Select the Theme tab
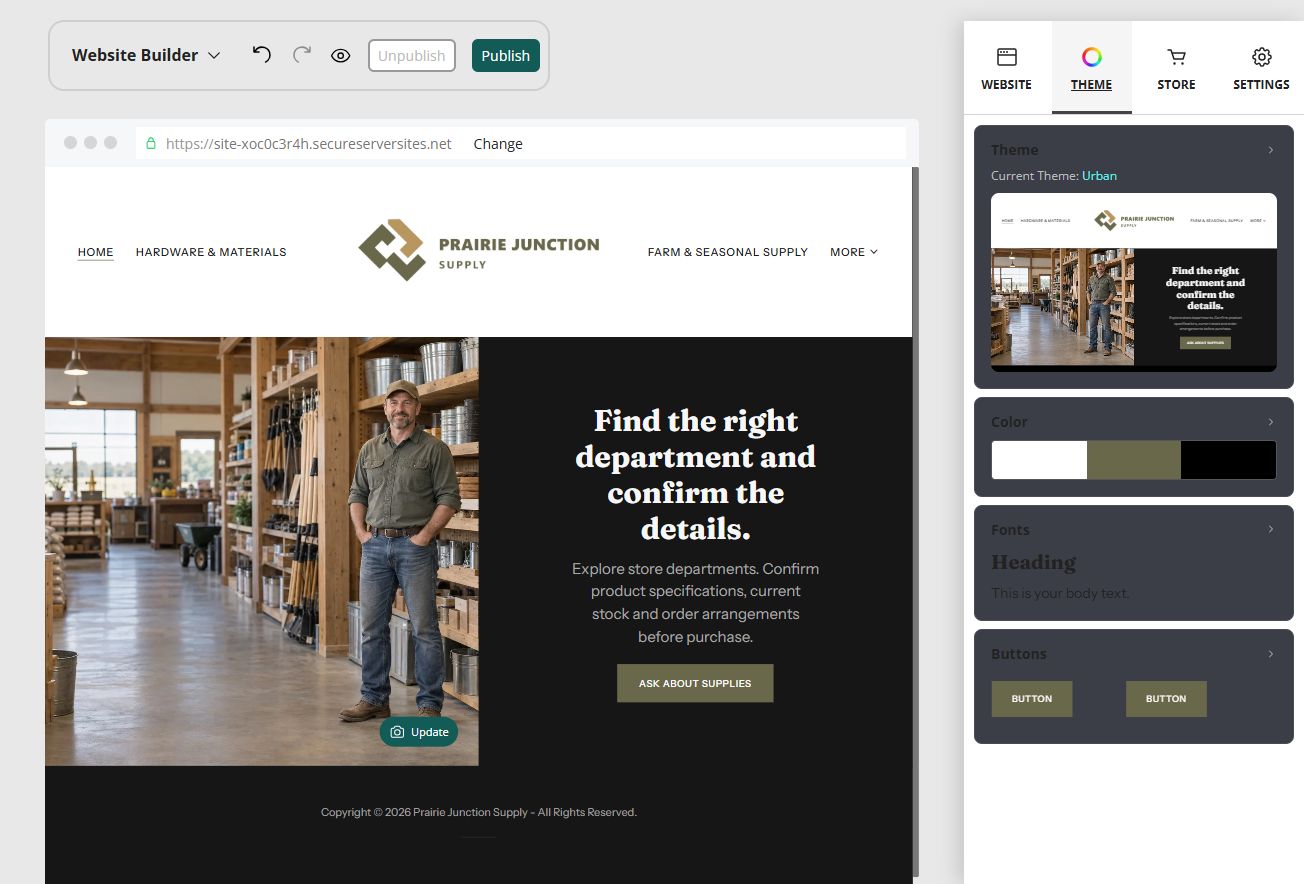Screen dimensions: 1304x884 coord(1092,68)
